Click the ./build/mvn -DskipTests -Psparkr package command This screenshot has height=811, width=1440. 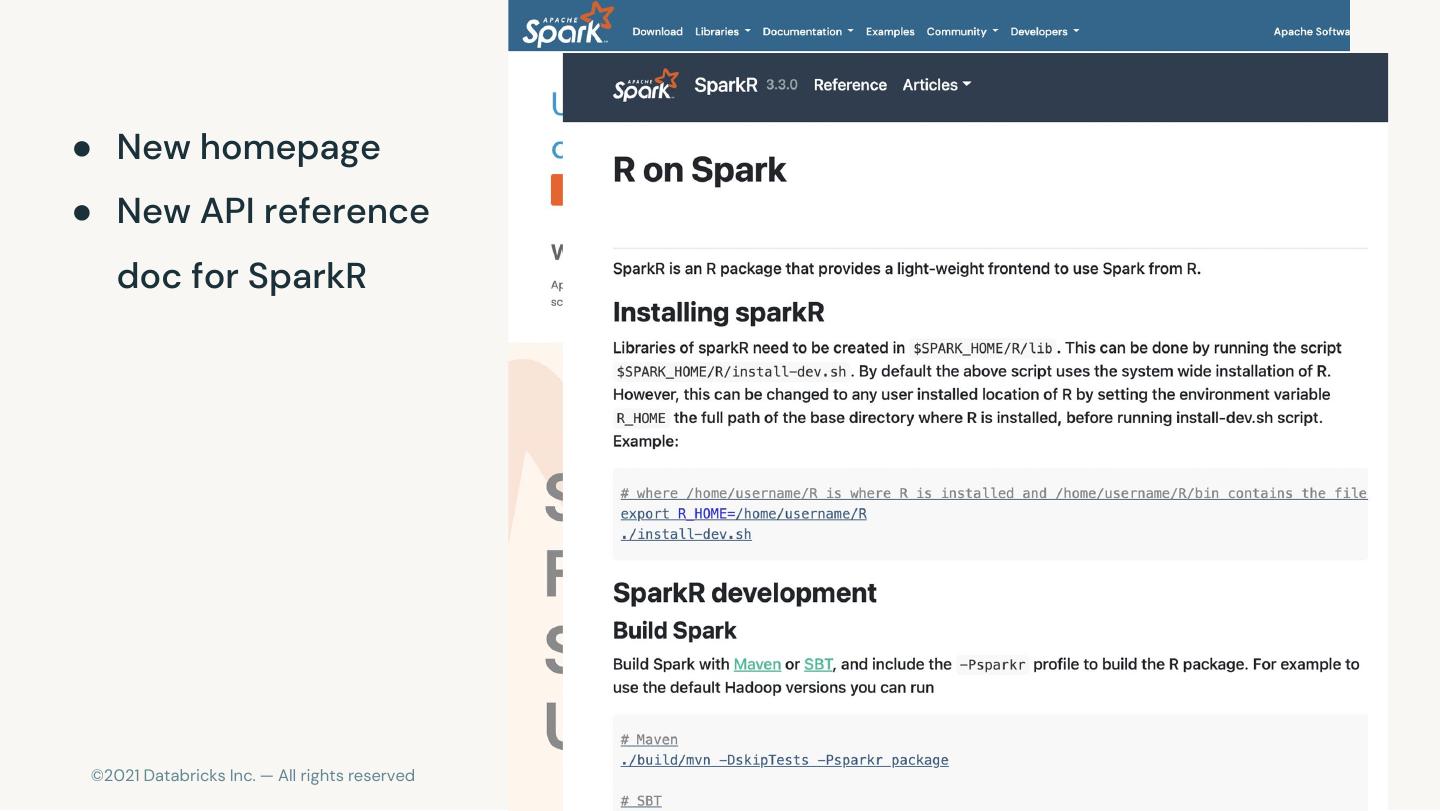784,760
